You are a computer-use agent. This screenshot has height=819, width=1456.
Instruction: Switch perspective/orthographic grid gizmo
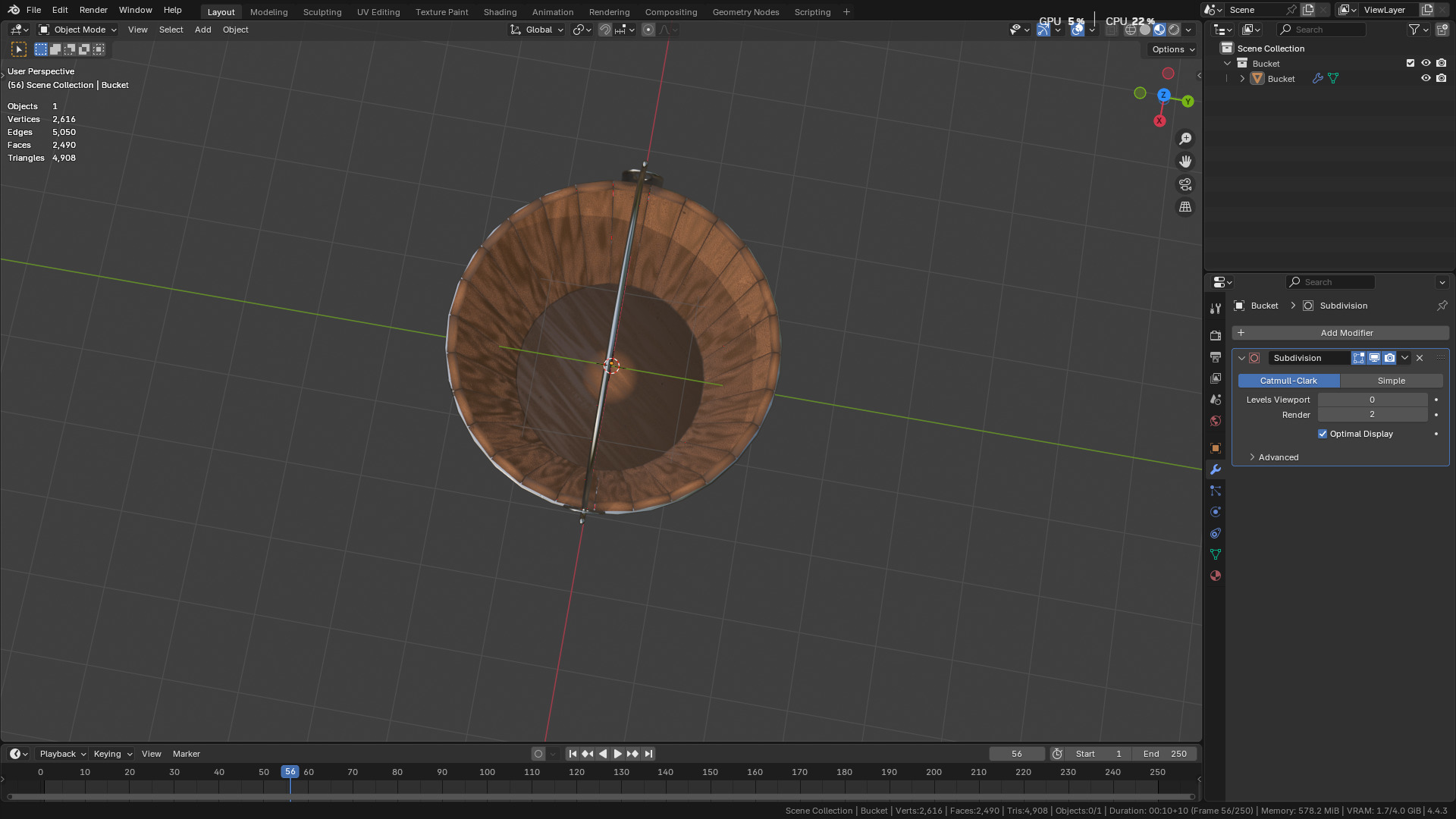(1185, 207)
